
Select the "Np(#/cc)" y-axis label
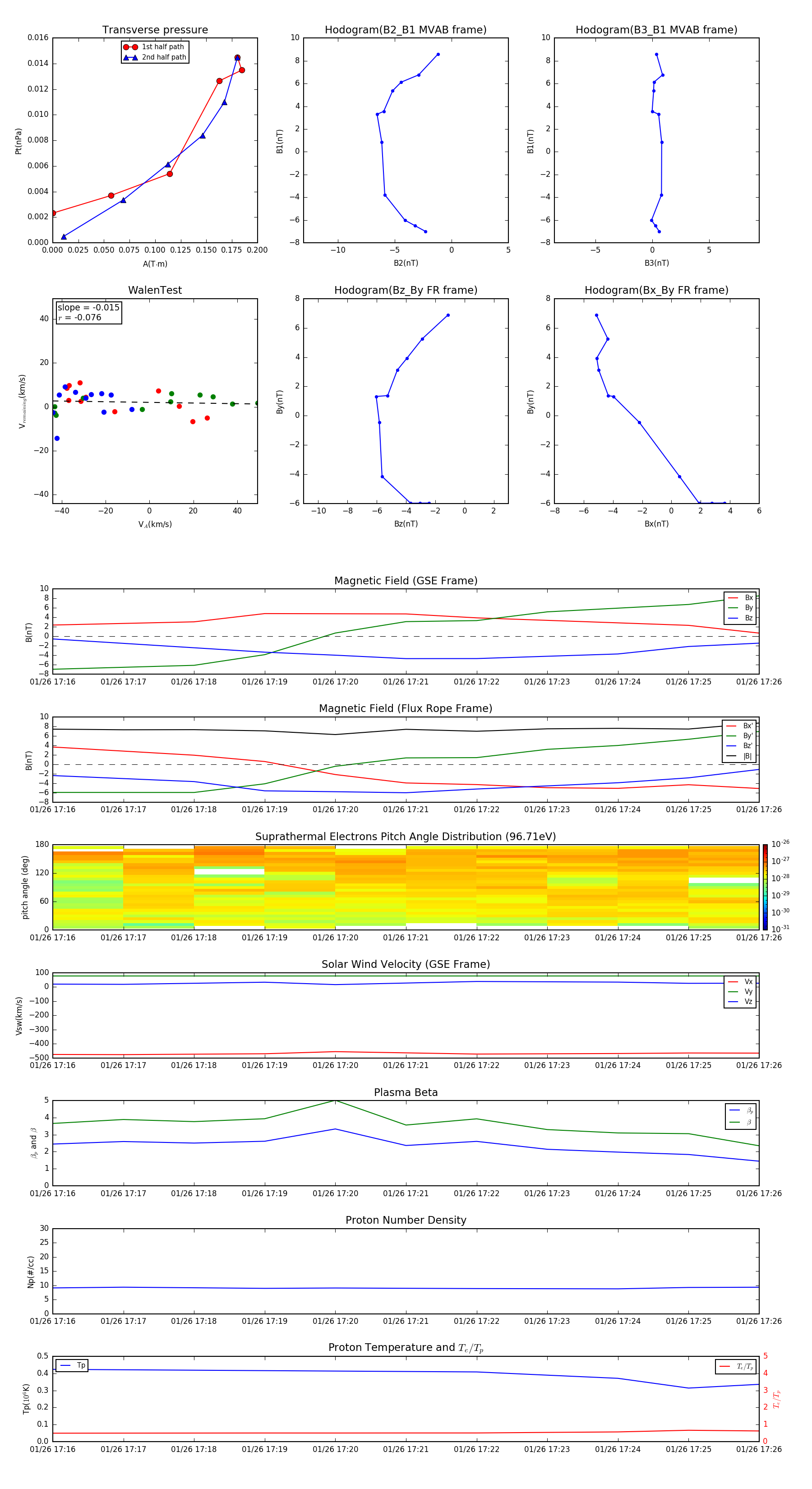[x=31, y=1272]
